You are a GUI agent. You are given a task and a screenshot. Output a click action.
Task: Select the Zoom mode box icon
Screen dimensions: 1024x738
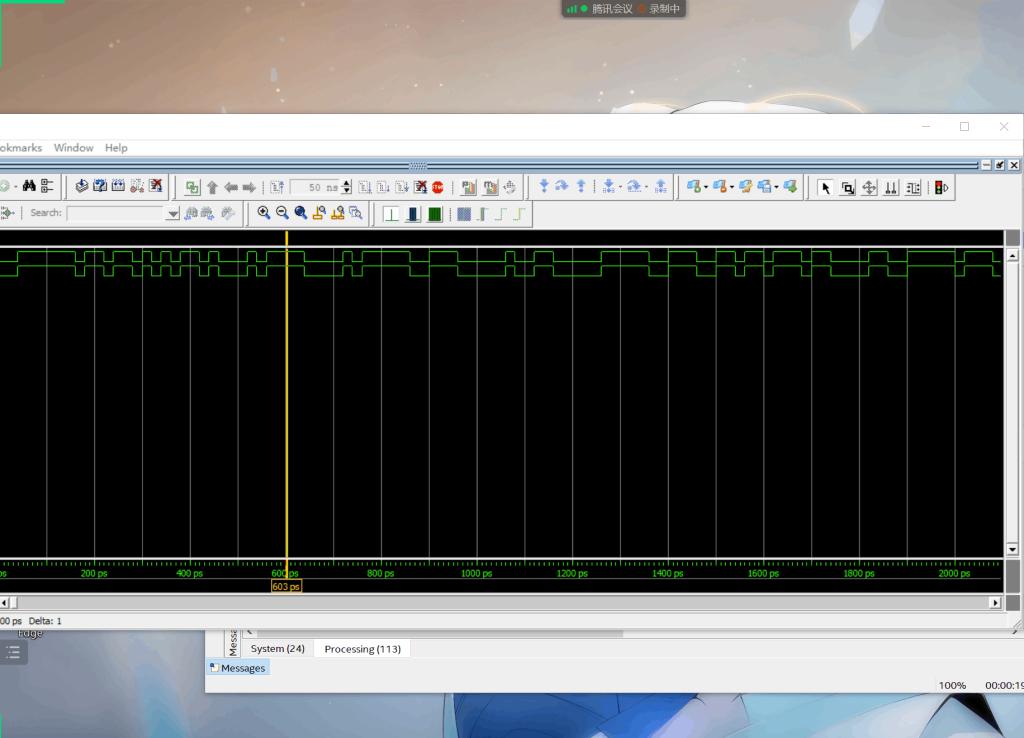click(847, 187)
